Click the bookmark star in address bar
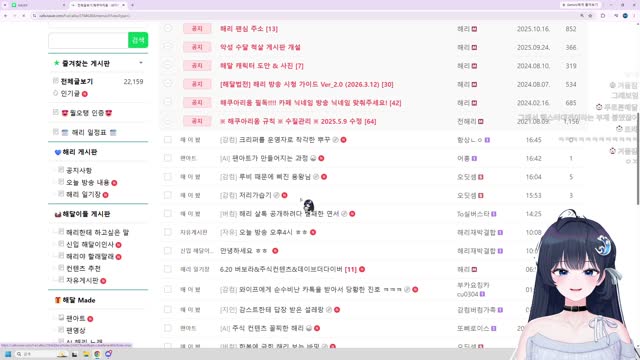 pyautogui.click(x=590, y=16)
